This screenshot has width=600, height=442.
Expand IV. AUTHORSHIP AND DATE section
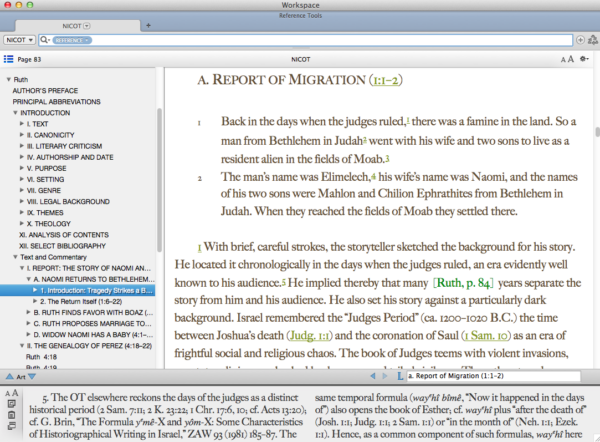22,157
